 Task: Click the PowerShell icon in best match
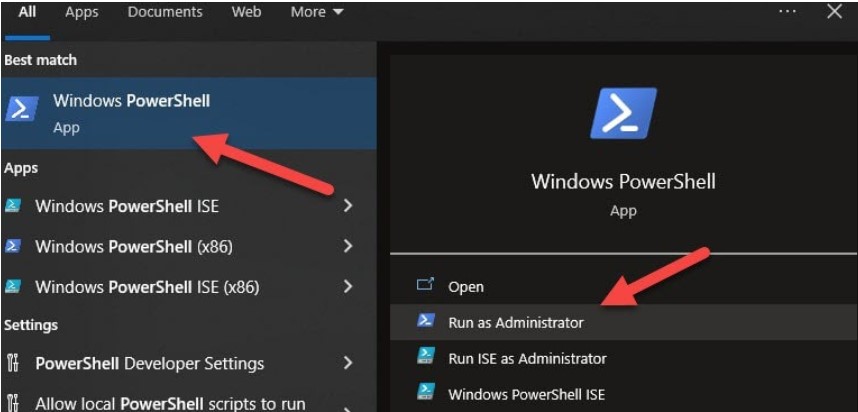pyautogui.click(x=21, y=108)
